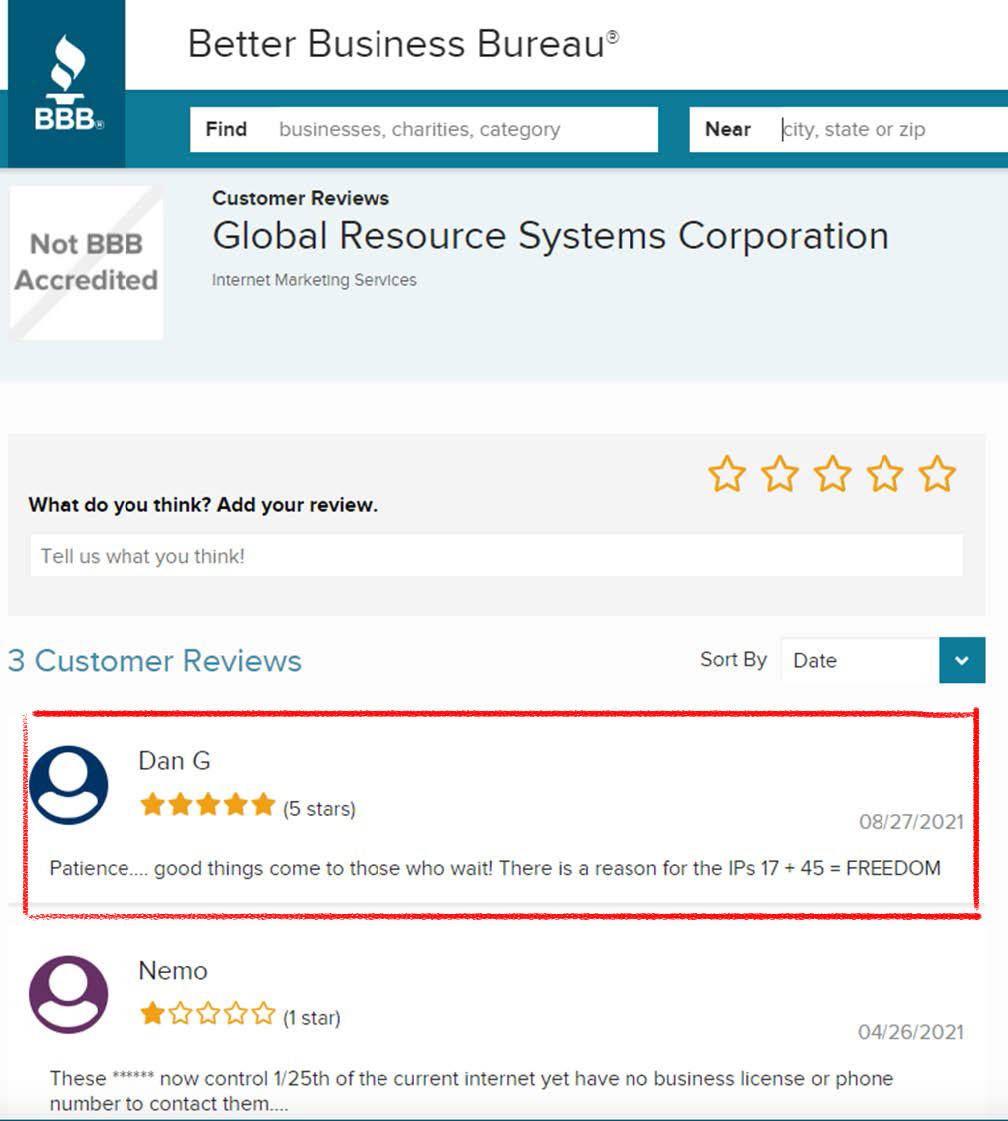Click reviewer name Dan G
Image resolution: width=1008 pixels, height=1121 pixels.
click(174, 761)
